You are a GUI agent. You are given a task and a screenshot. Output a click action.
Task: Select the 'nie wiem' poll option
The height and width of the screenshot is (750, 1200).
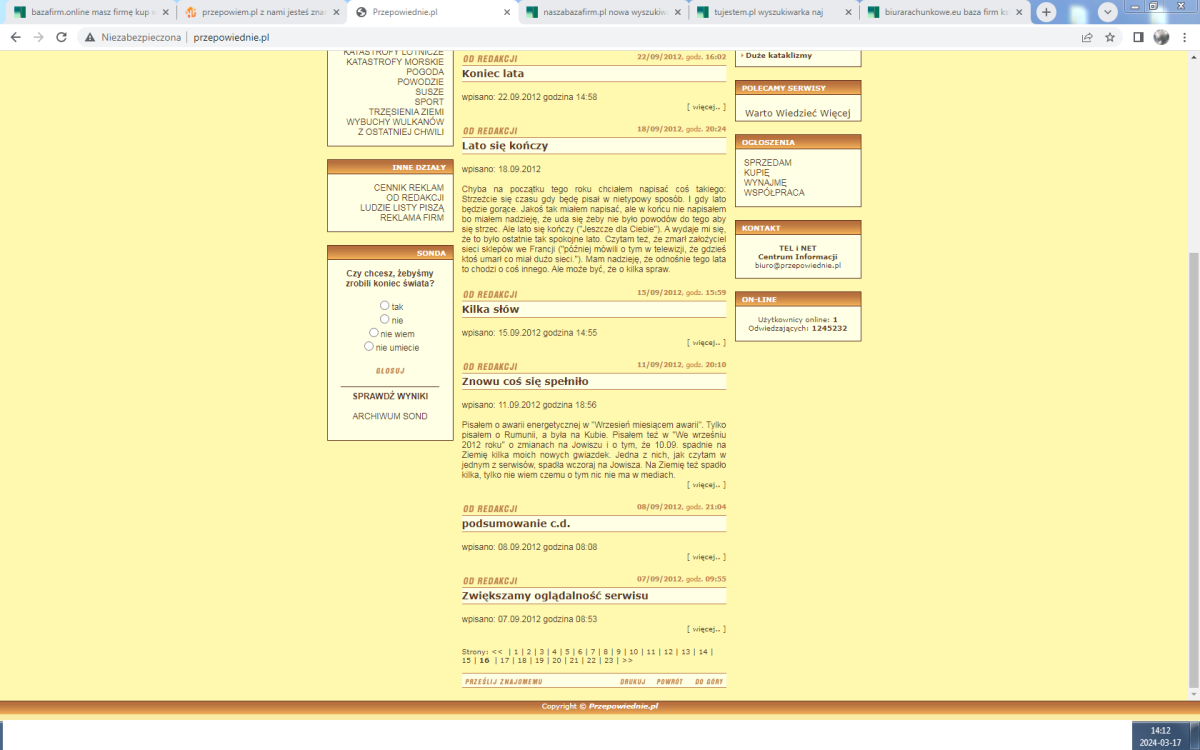click(374, 333)
